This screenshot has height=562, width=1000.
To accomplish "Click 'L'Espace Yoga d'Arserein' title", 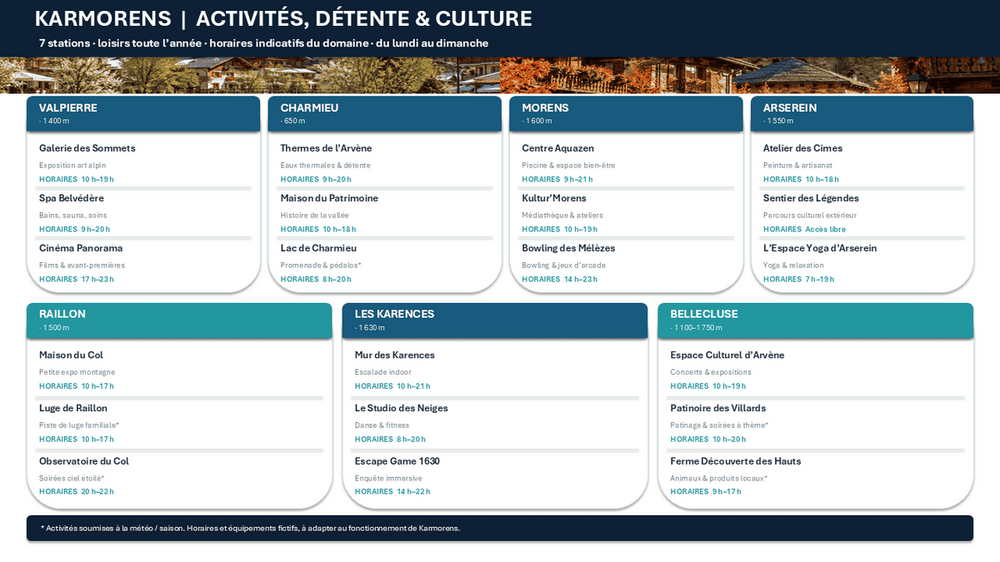I will click(x=820, y=248).
